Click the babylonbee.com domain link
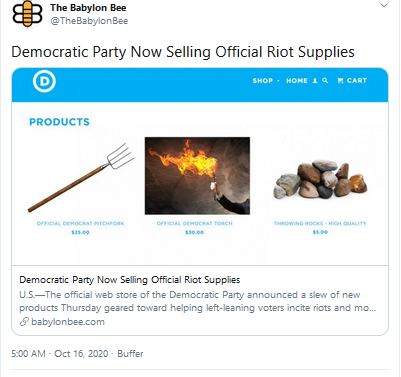401x377 pixels. click(68, 322)
